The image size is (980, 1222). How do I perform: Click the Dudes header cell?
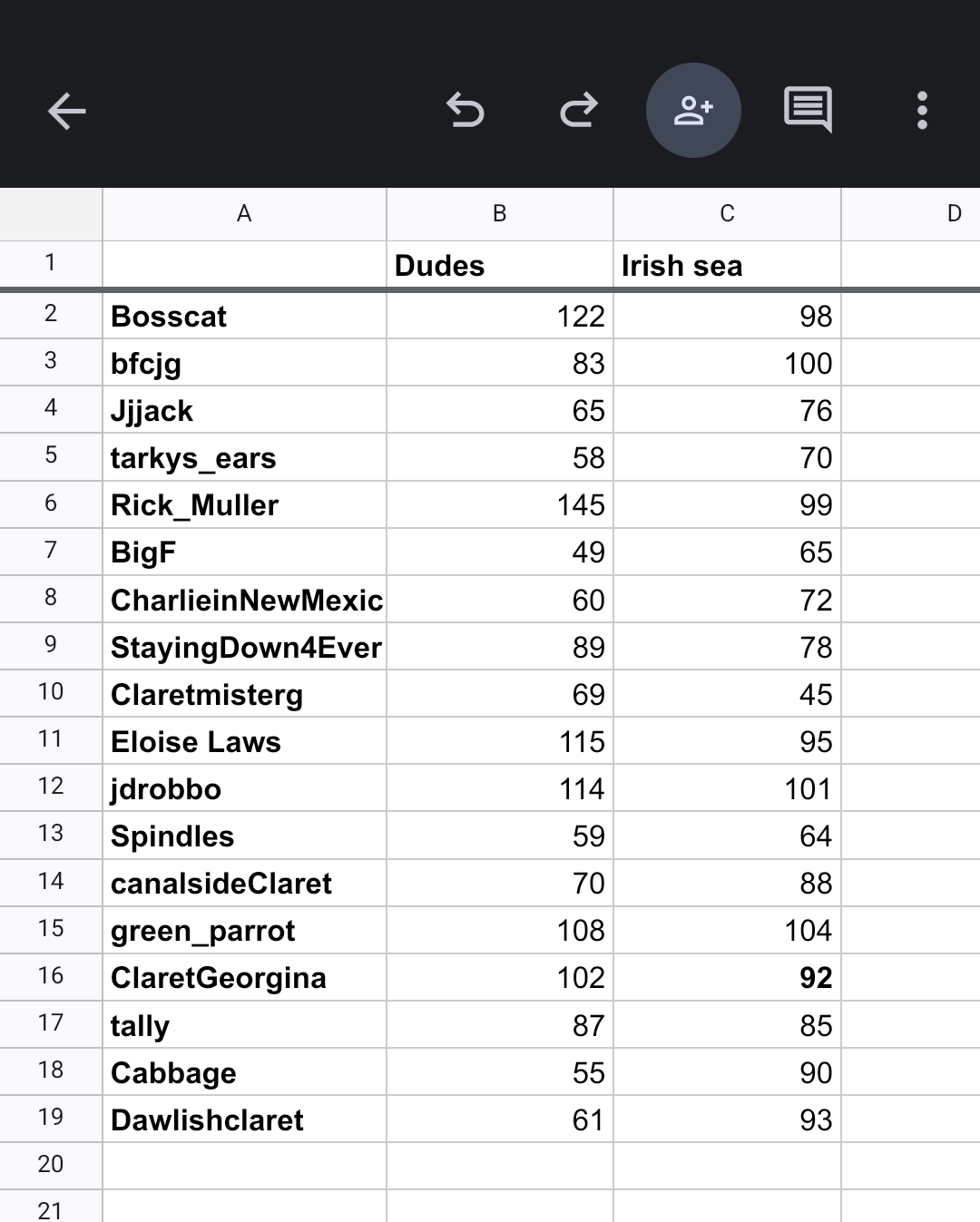tap(499, 265)
